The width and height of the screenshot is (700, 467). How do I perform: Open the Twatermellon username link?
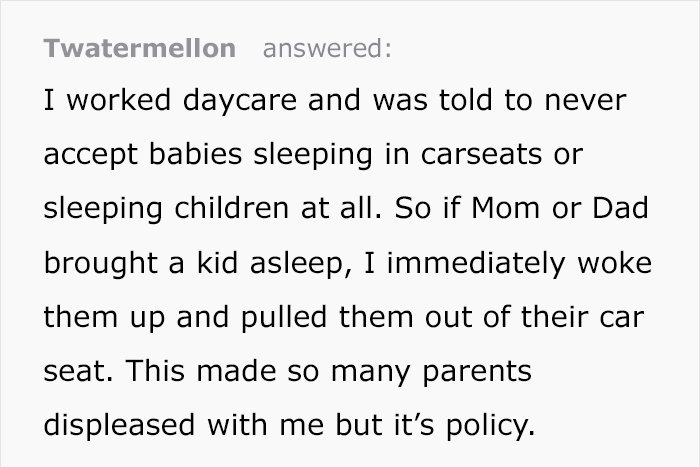(x=140, y=48)
